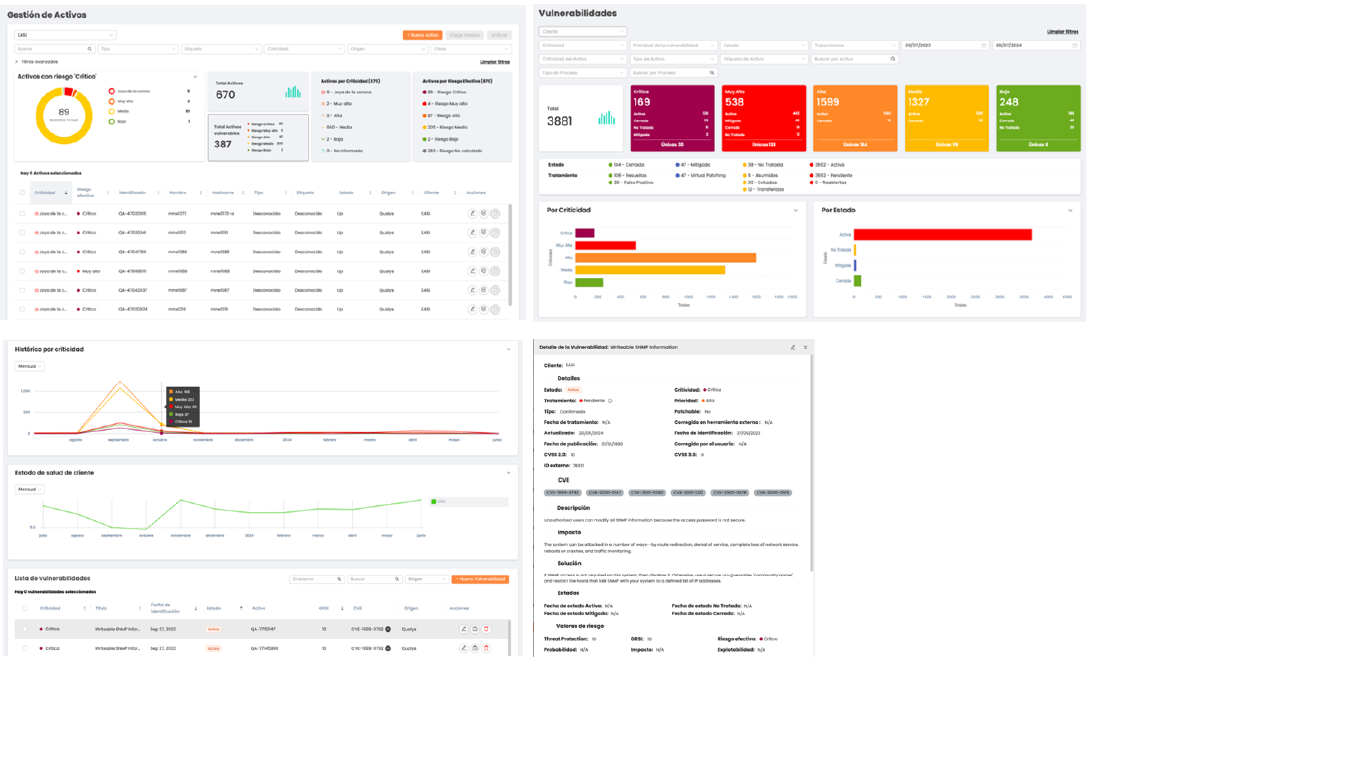This screenshot has height=768, width=1366.
Task: Click the orange Alta bar in Por Criticidad chart
Action: point(665,258)
